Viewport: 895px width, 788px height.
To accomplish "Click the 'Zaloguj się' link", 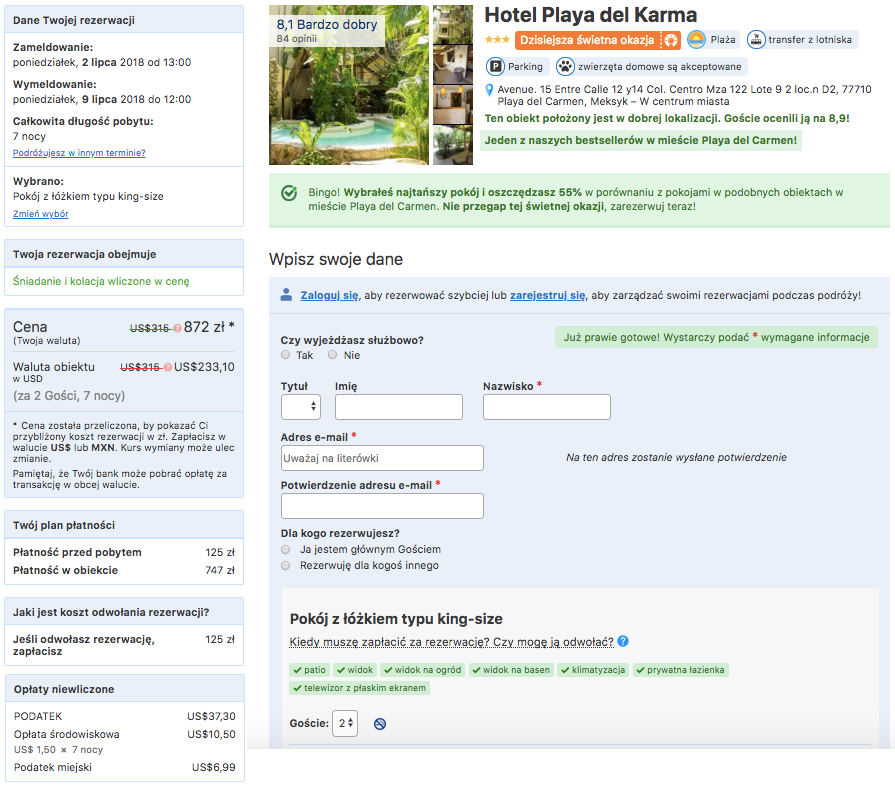I will tap(329, 296).
